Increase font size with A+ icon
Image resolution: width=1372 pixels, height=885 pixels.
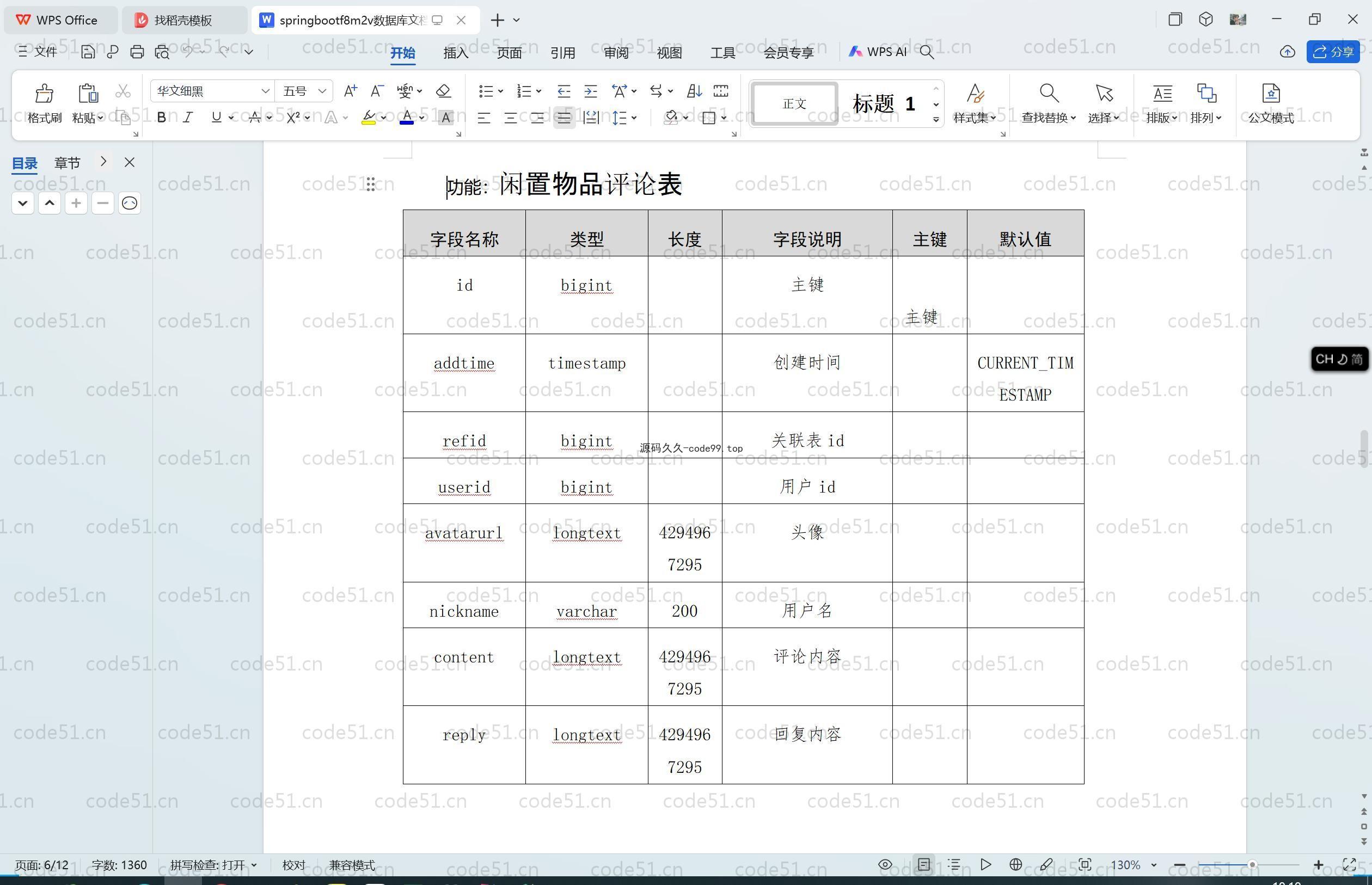tap(350, 91)
